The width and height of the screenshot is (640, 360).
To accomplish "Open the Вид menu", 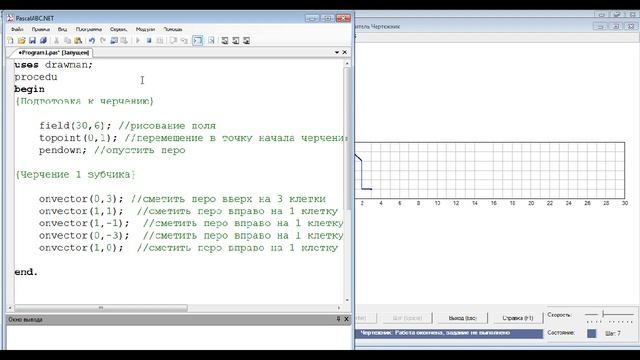I will (x=62, y=29).
